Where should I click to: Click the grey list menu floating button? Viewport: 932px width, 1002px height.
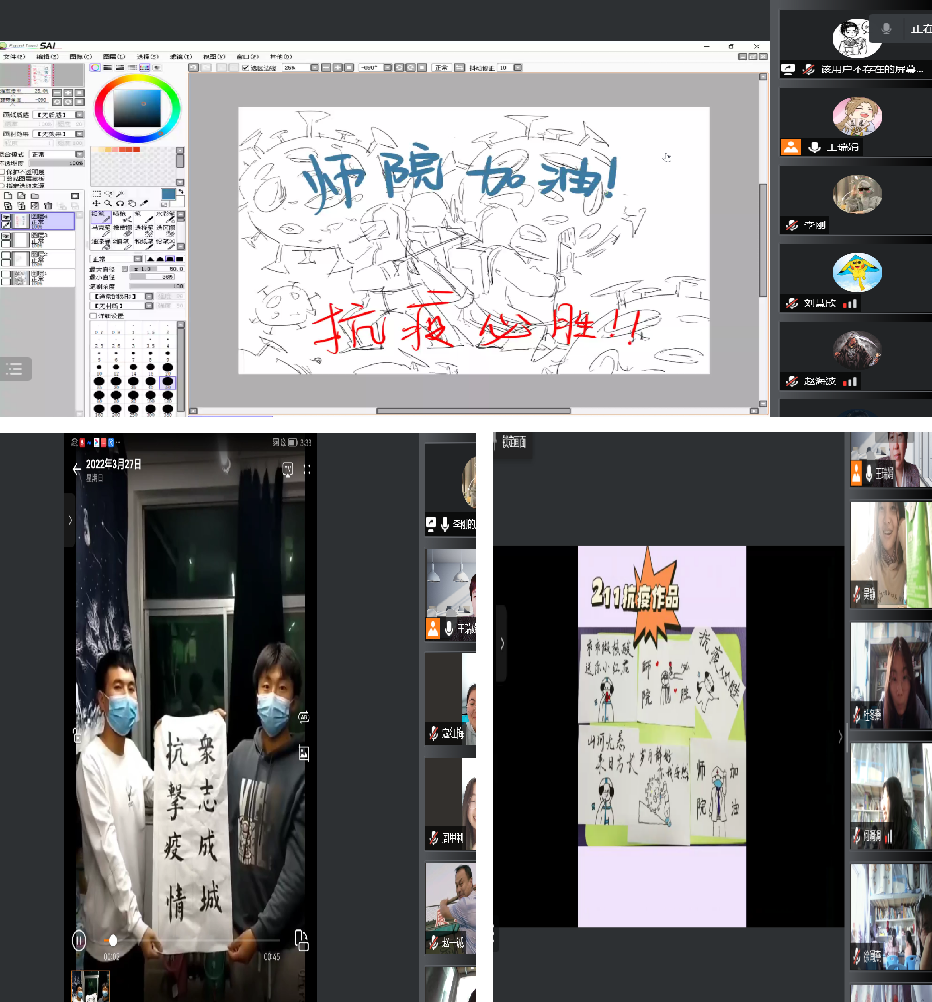click(15, 369)
